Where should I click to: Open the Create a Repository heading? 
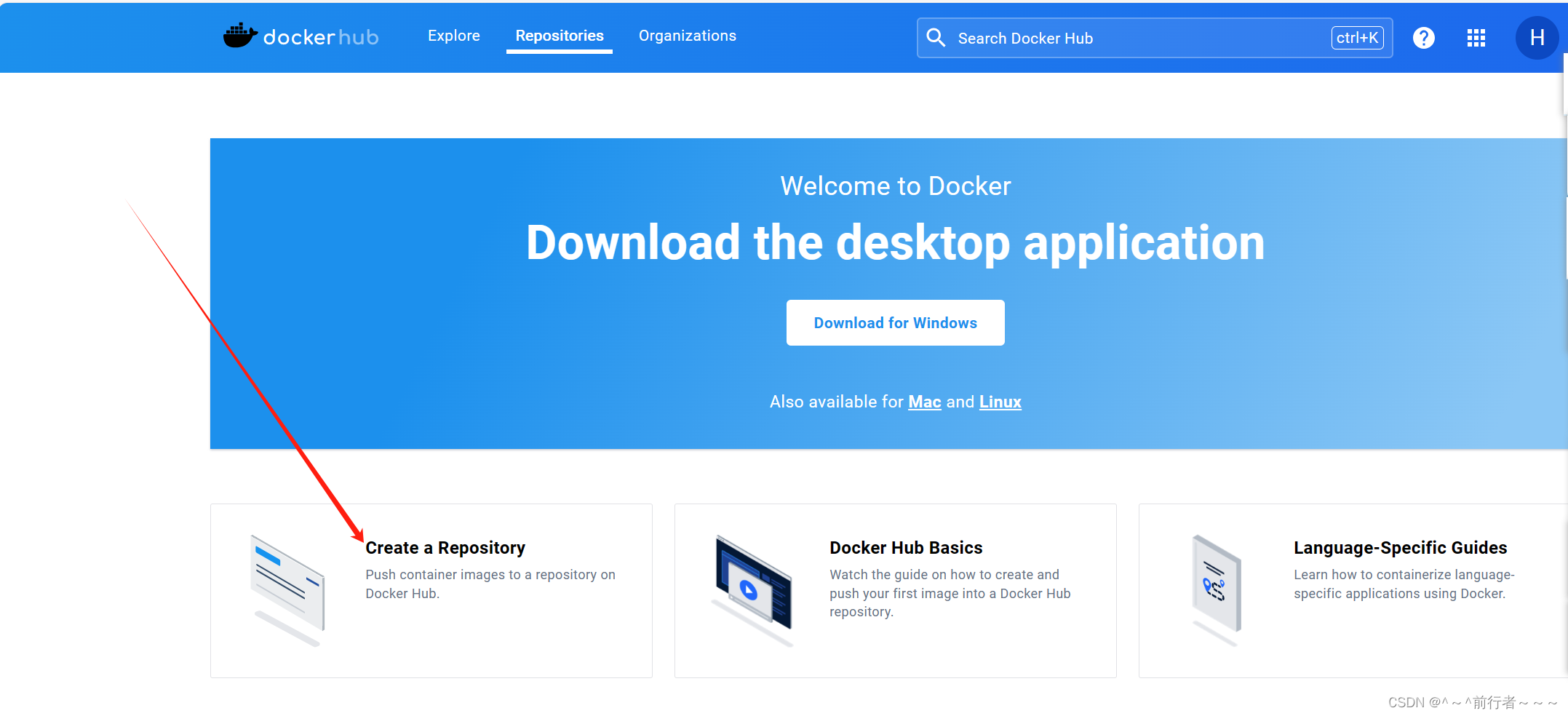[x=445, y=548]
